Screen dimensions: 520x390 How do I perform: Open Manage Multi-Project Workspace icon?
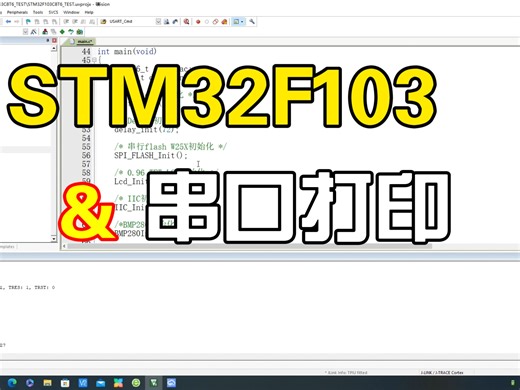tap(54, 32)
